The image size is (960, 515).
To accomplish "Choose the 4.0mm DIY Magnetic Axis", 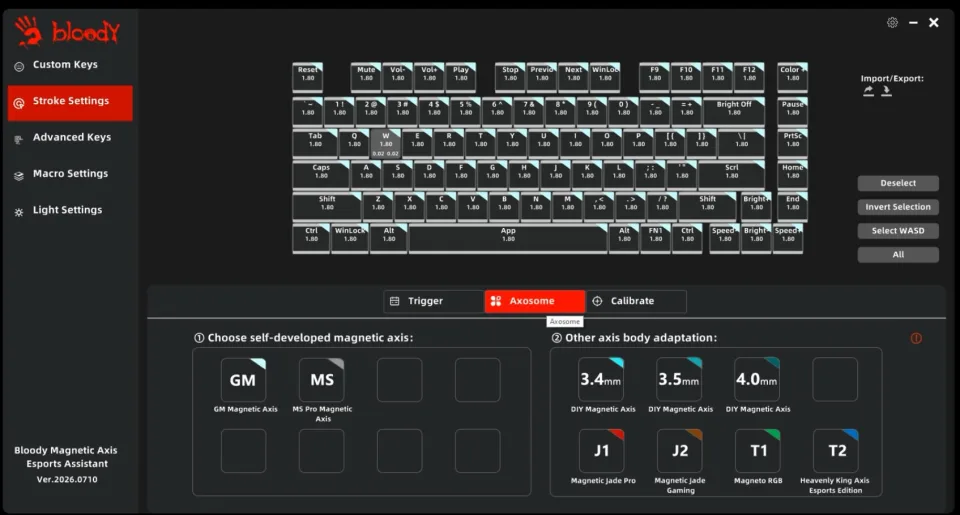I will point(757,379).
